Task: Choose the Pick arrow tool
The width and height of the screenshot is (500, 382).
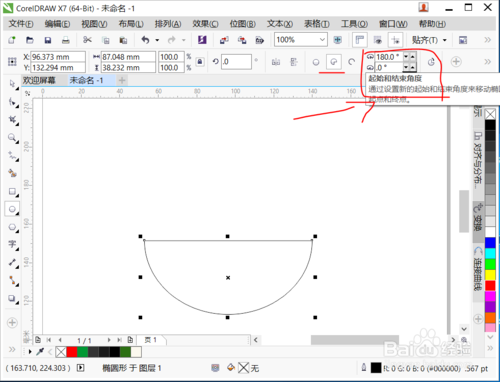Action: (12, 84)
